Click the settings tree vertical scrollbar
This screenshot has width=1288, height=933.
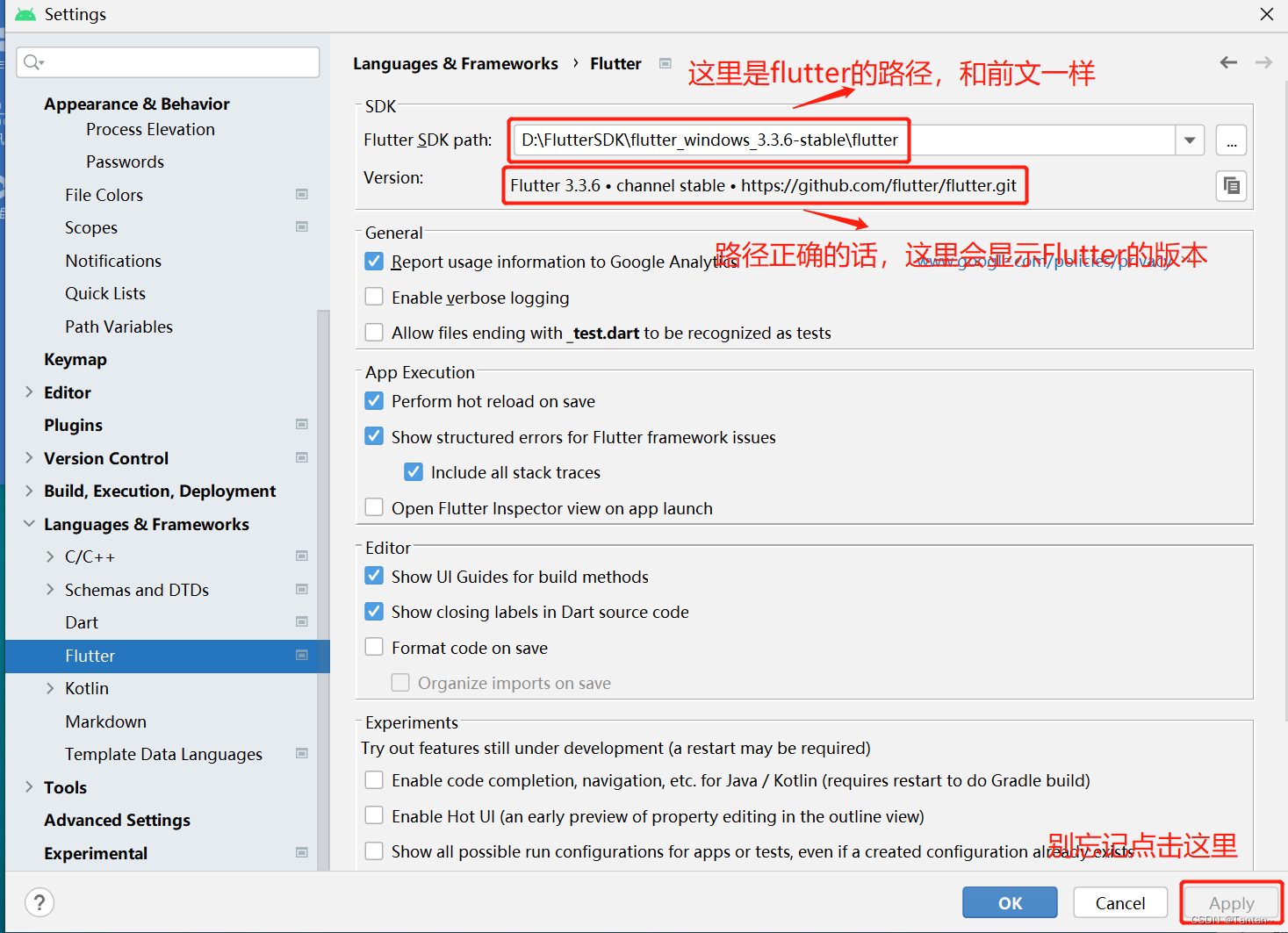pyautogui.click(x=323, y=588)
